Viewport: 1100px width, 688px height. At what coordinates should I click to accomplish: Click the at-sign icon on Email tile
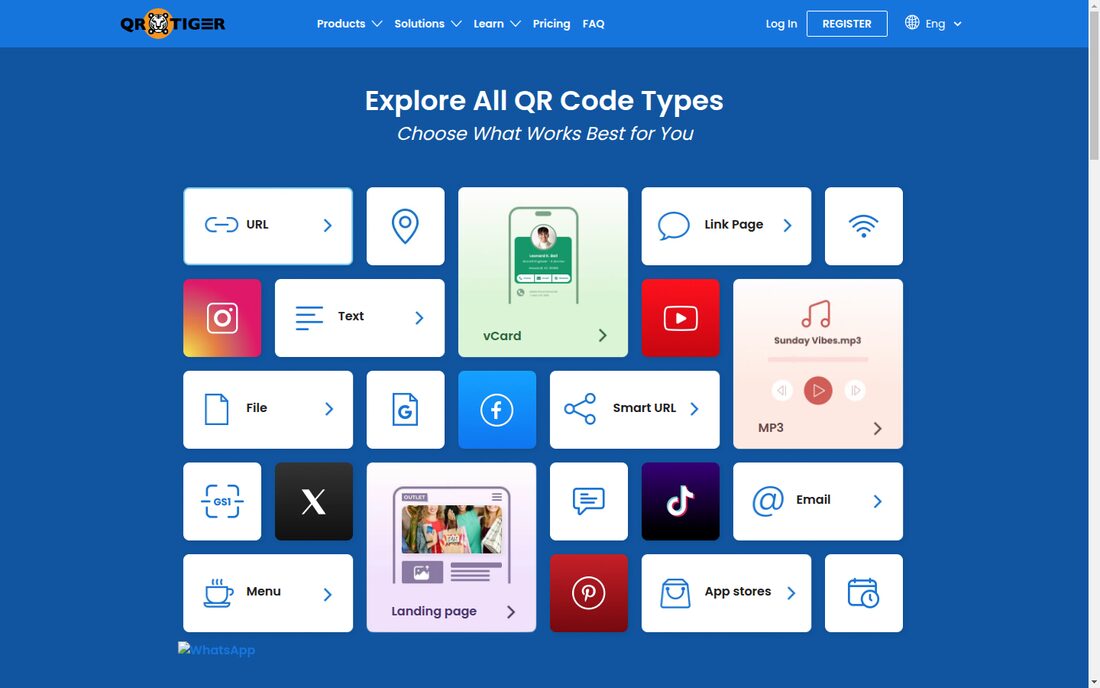point(767,501)
